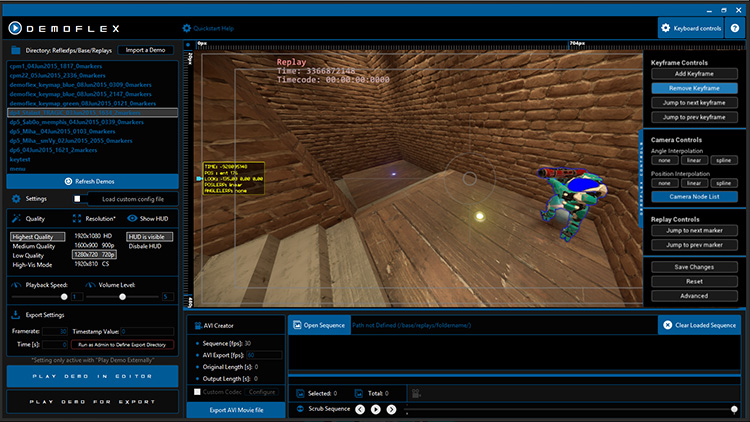Open Keyboard controls panel

(691, 28)
